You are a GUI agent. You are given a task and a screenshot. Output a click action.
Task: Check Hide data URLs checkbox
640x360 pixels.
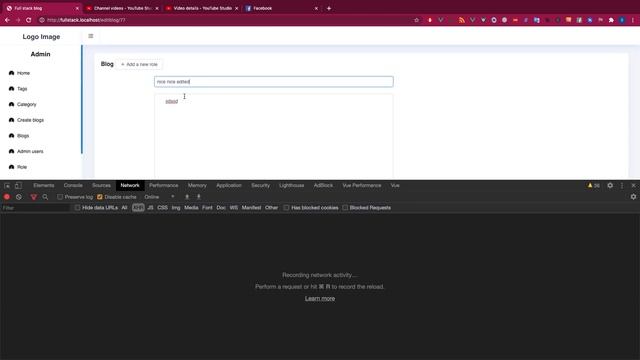point(77,208)
